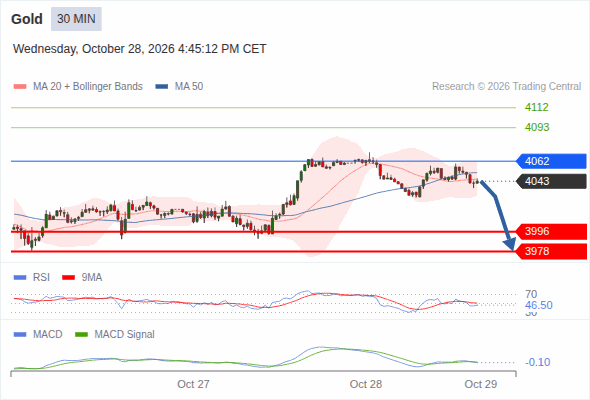Click the MACD Signal legend label
Screen dimensions: 590x400
pyautogui.click(x=125, y=335)
